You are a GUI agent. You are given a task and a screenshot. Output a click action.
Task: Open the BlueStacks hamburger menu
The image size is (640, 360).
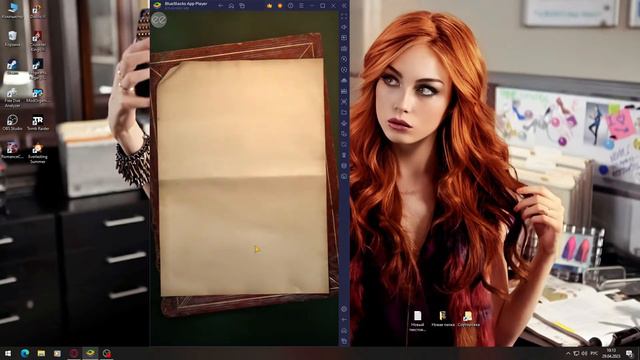(x=301, y=6)
